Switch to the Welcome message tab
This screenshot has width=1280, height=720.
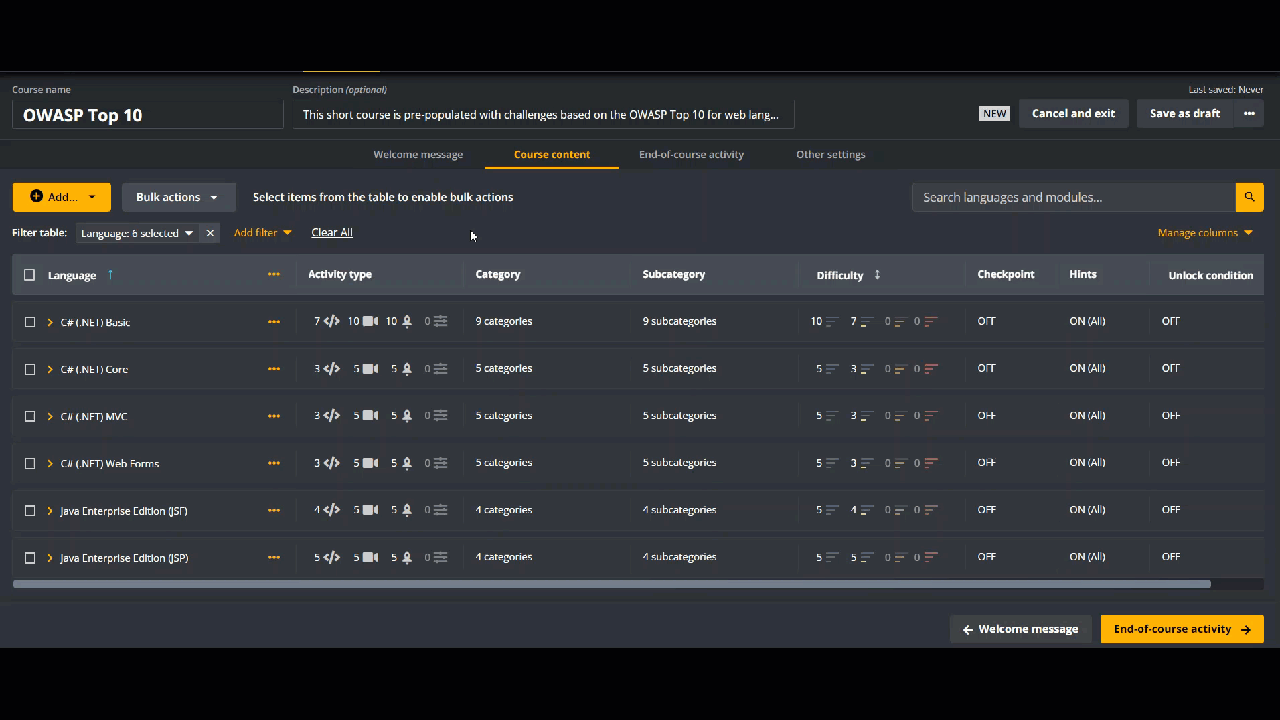coord(418,154)
